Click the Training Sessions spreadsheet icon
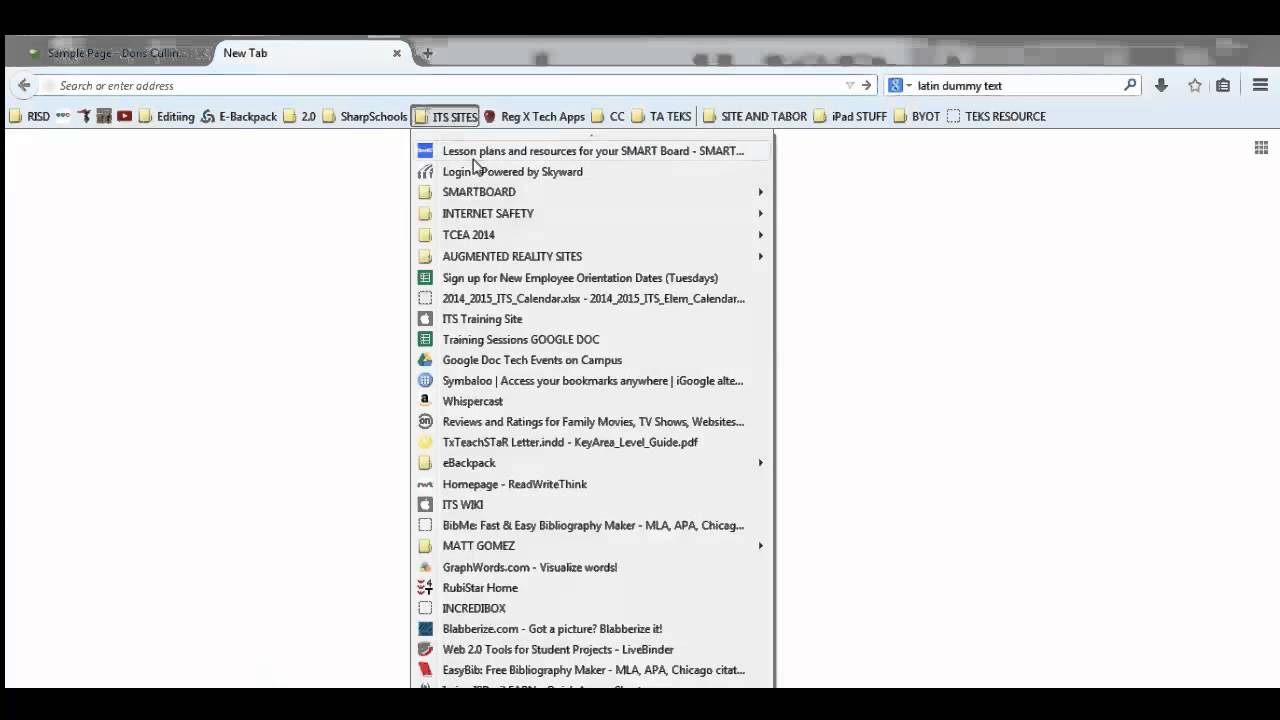This screenshot has width=1280, height=720. pyautogui.click(x=425, y=339)
